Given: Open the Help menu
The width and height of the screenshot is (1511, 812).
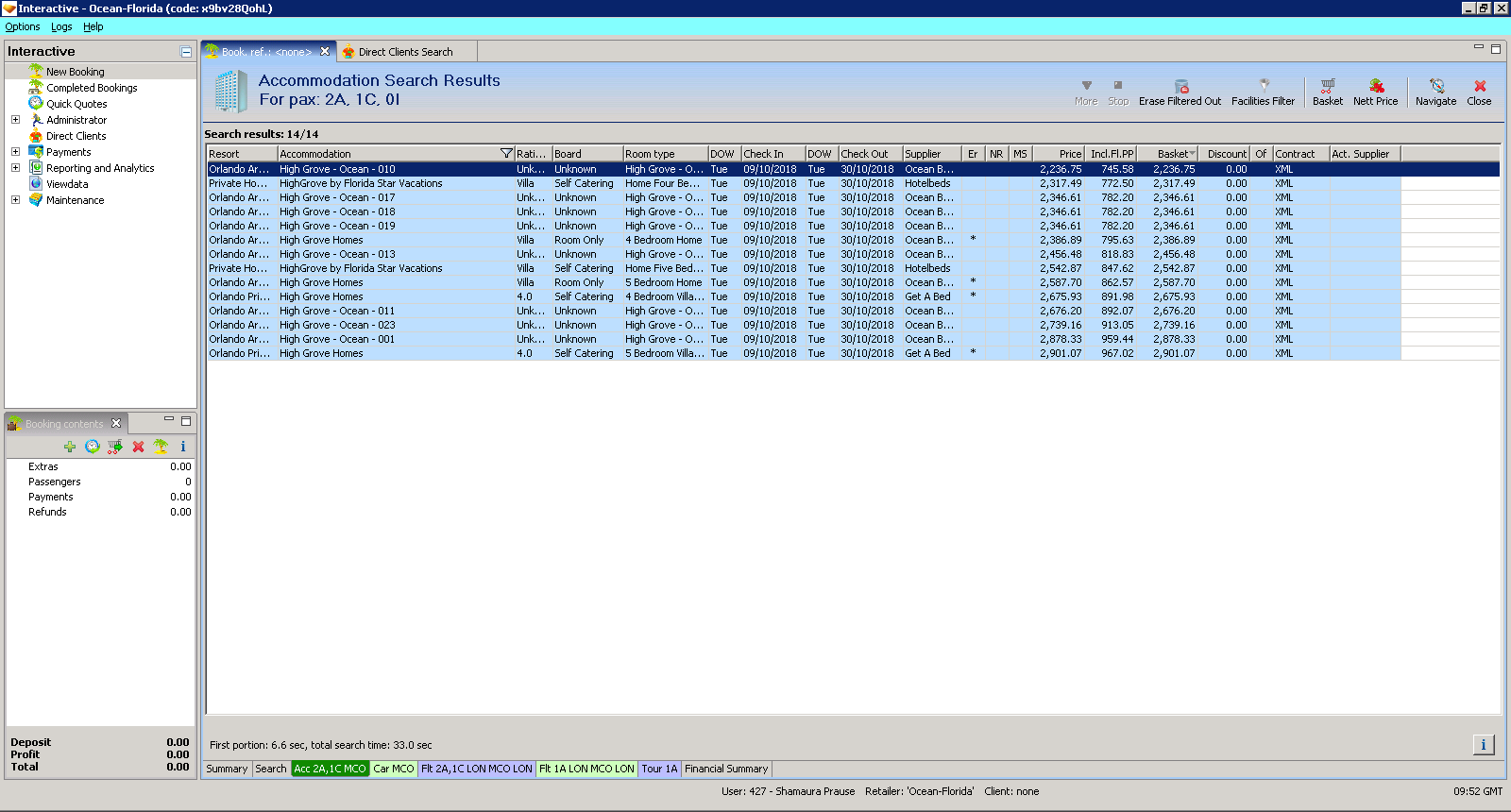Looking at the screenshot, I should click(93, 26).
